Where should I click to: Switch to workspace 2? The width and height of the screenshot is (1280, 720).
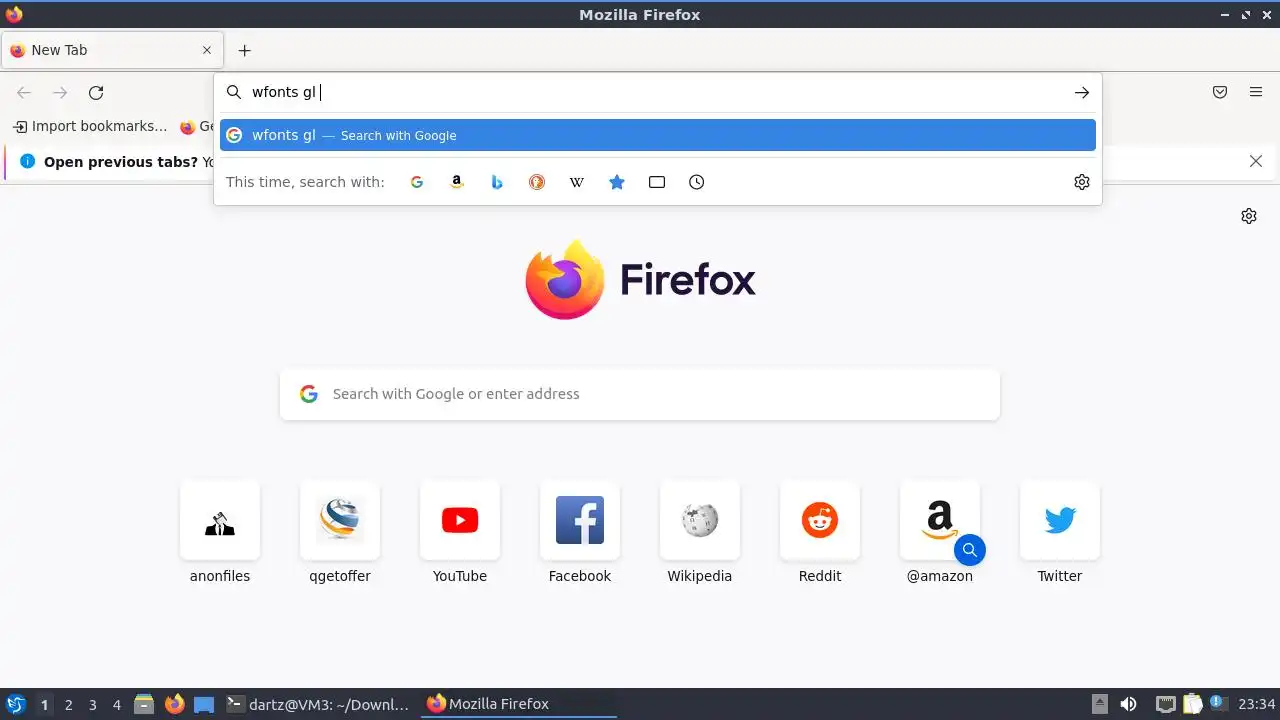[x=69, y=705]
